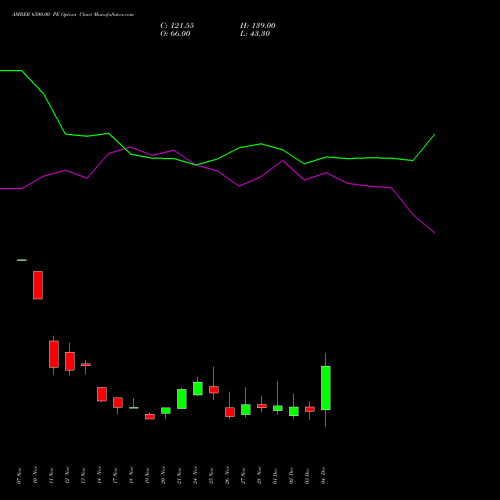Select the 11 Nov date label

[51, 476]
